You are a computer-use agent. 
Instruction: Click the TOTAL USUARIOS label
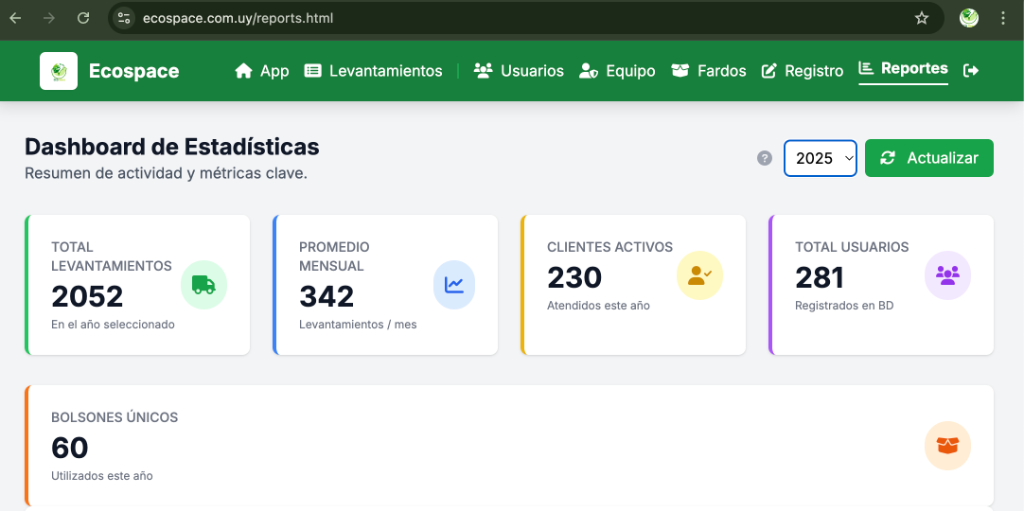click(852, 247)
